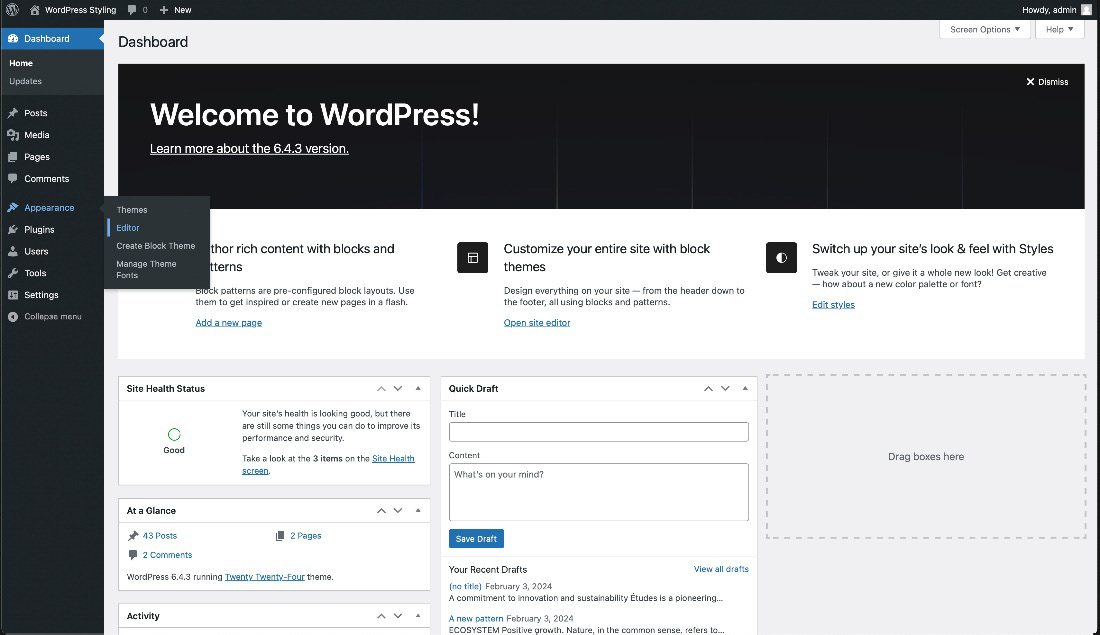
Task: Click the Dashboard gauge icon in sidebar
Action: click(13, 39)
